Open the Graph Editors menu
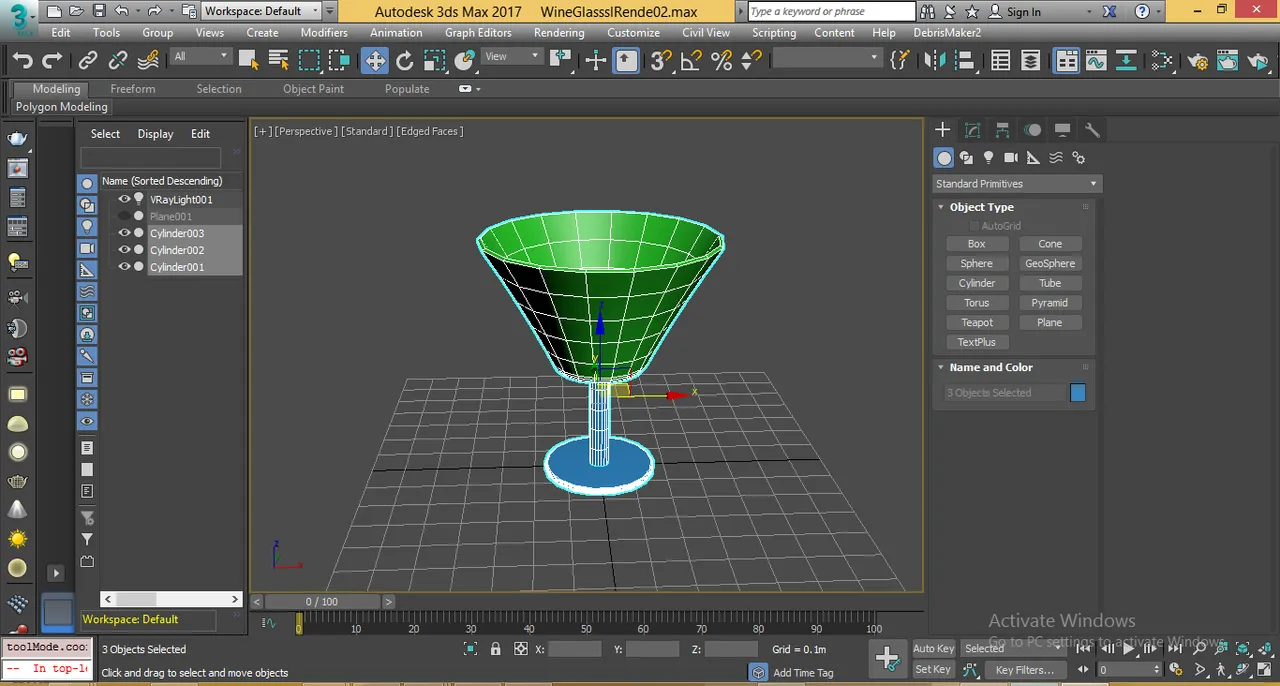The image size is (1280, 686). (x=478, y=32)
